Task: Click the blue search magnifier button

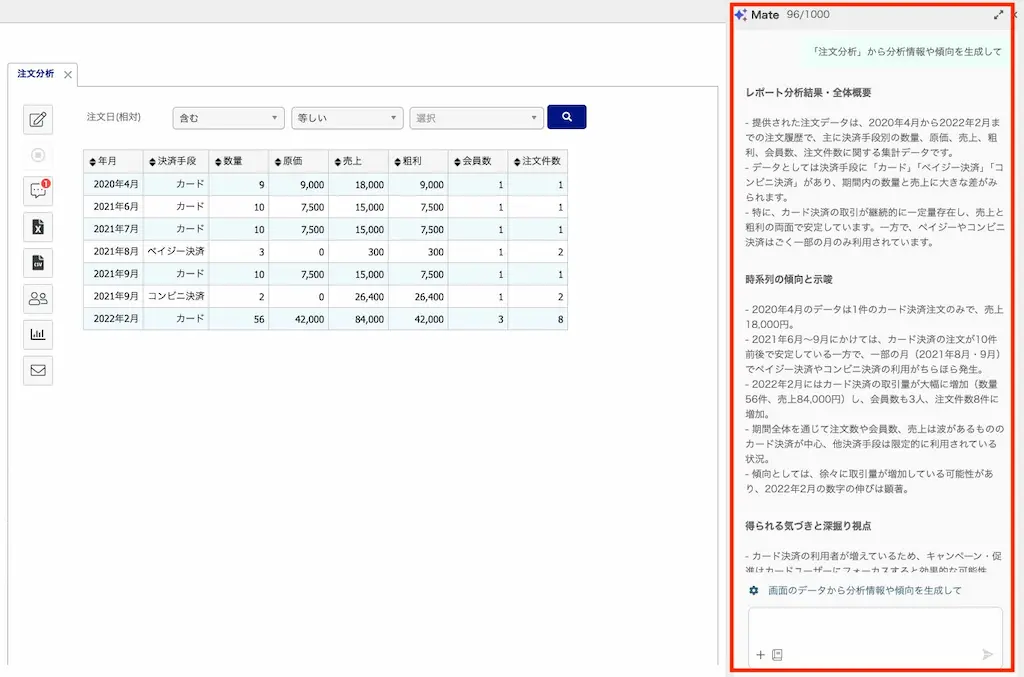Action: click(566, 117)
